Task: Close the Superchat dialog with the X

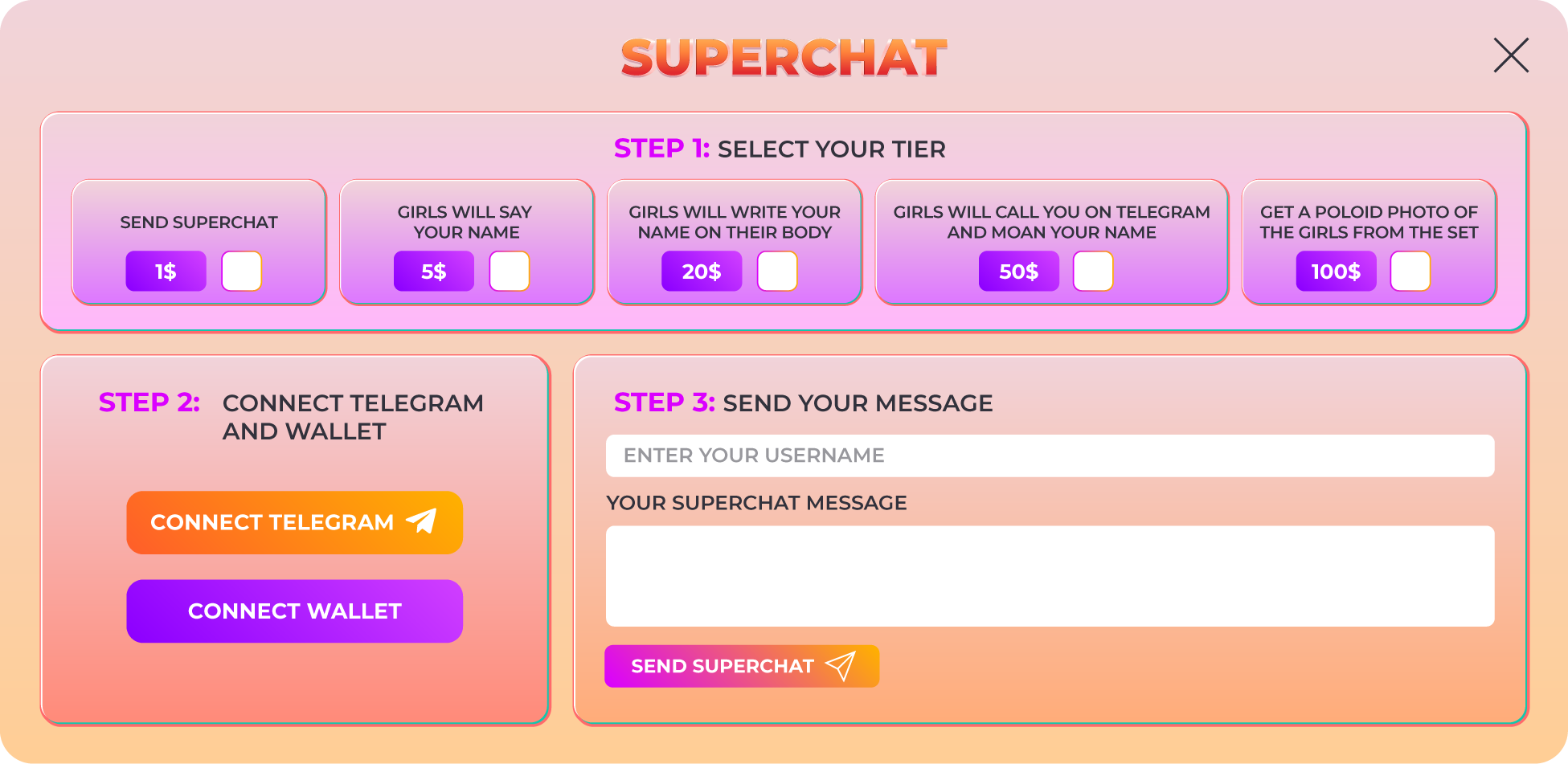Action: [1511, 55]
